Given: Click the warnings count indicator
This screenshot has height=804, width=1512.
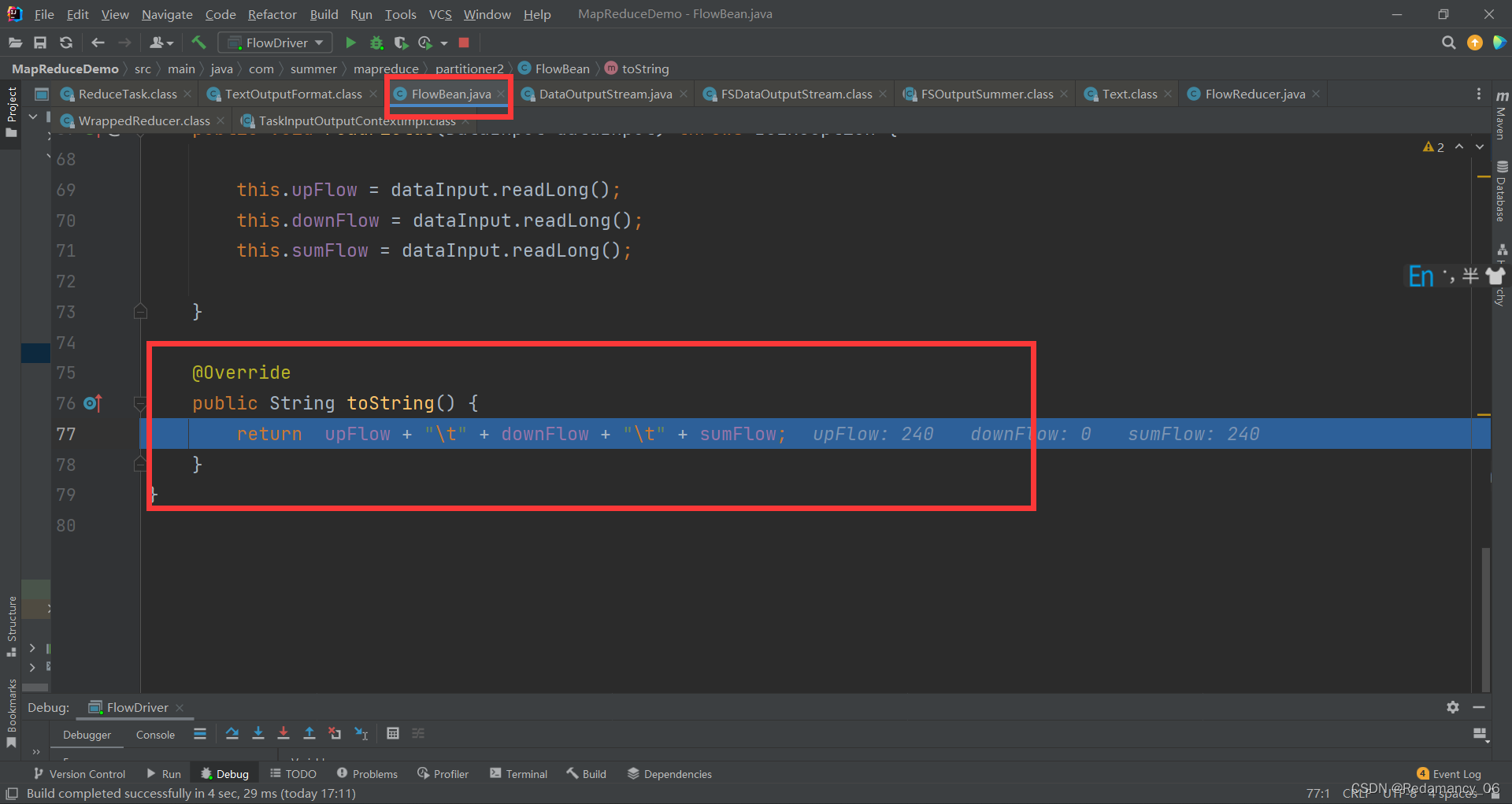Looking at the screenshot, I should [x=1433, y=147].
